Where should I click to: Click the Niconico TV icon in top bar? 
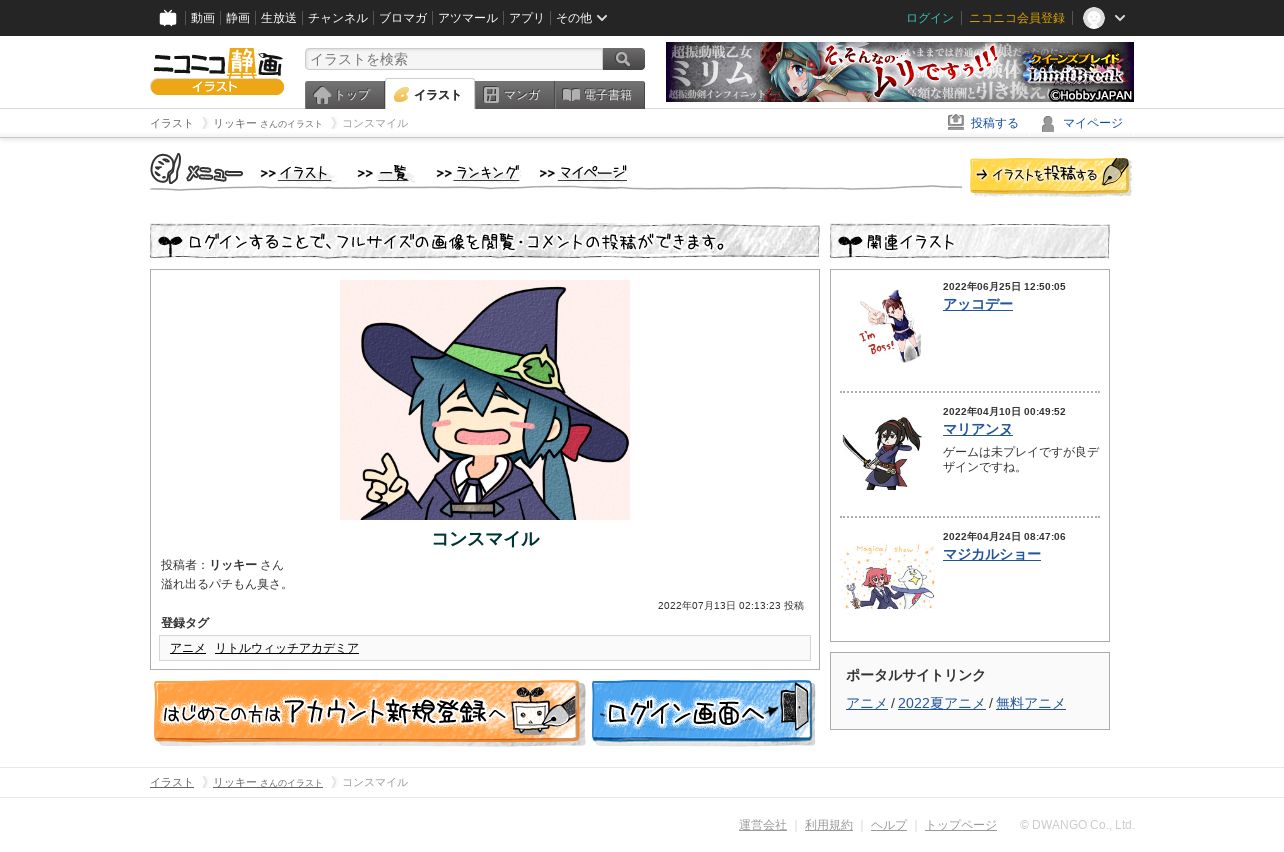coord(168,18)
